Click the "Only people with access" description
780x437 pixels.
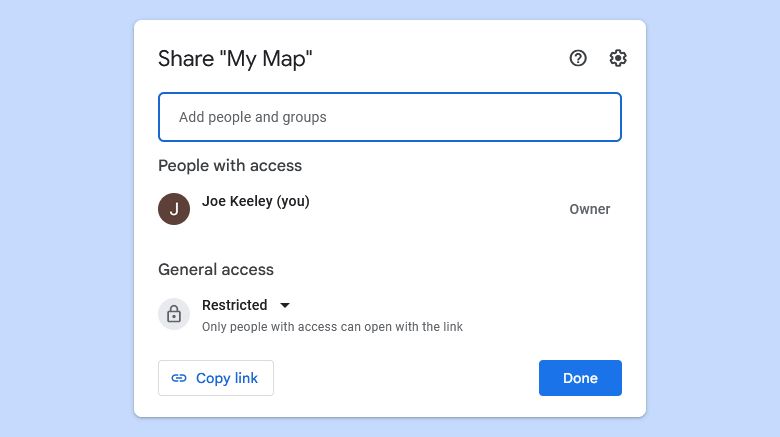(332, 327)
